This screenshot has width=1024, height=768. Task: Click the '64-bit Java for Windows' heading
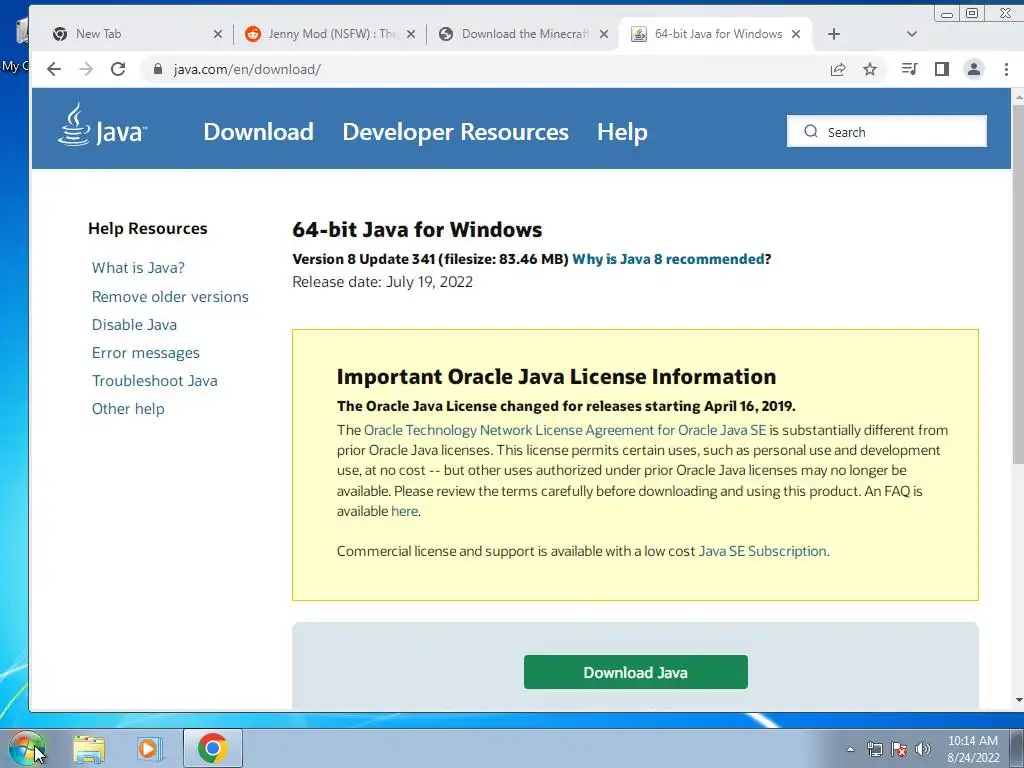pos(417,230)
